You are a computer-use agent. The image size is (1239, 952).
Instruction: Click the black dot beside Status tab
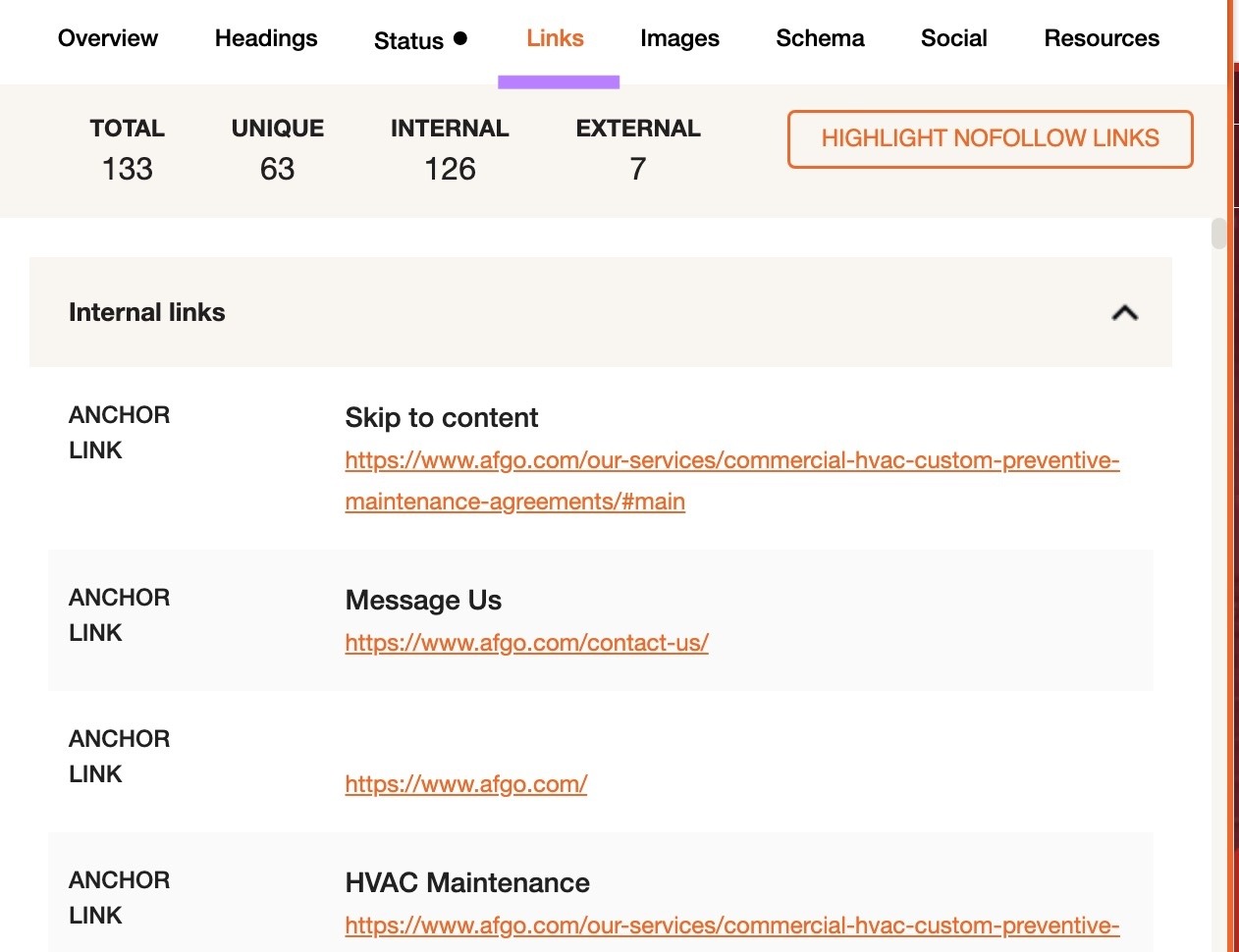coord(459,37)
